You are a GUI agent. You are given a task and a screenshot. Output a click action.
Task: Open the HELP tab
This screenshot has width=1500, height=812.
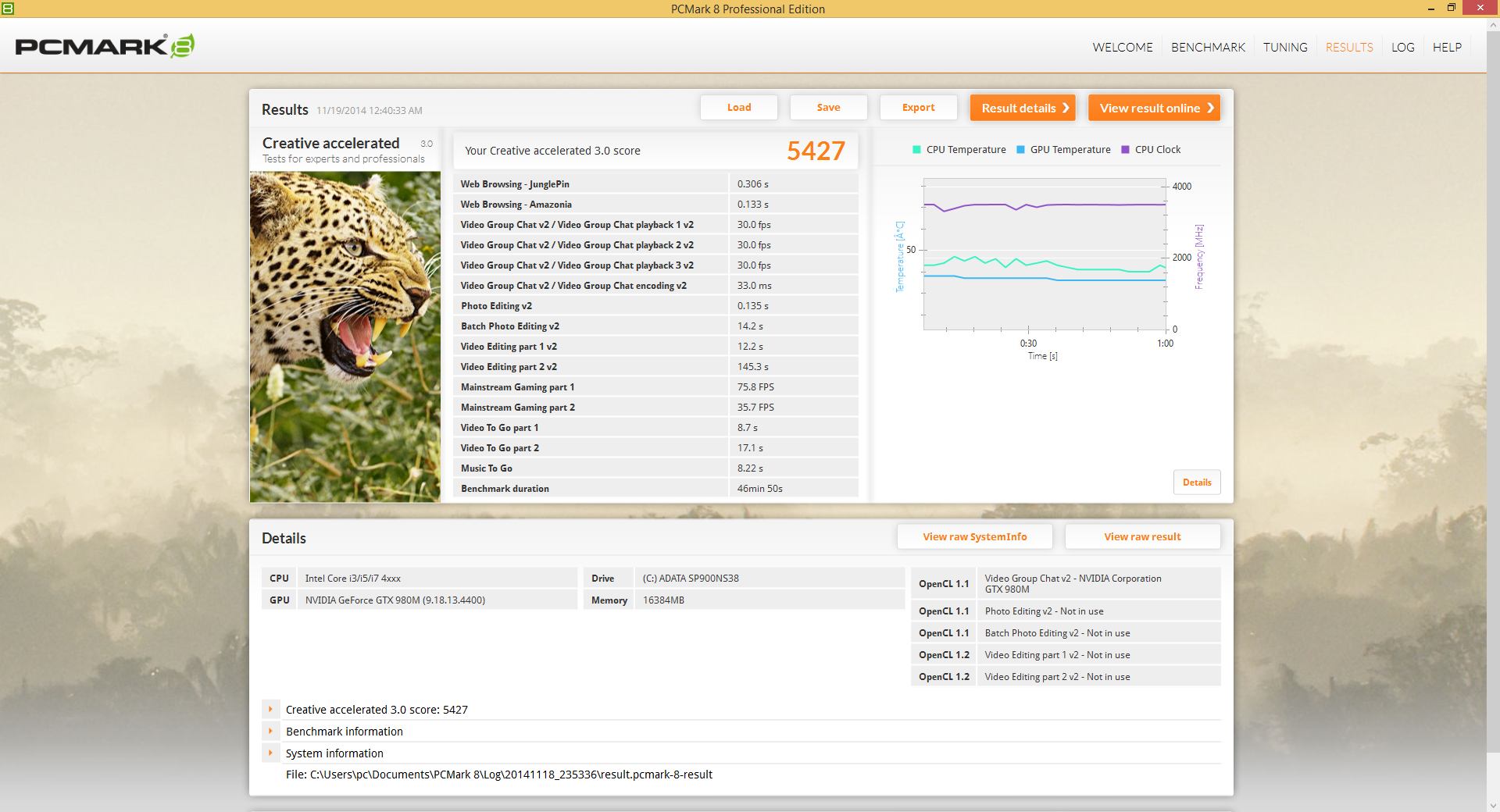[x=1447, y=48]
